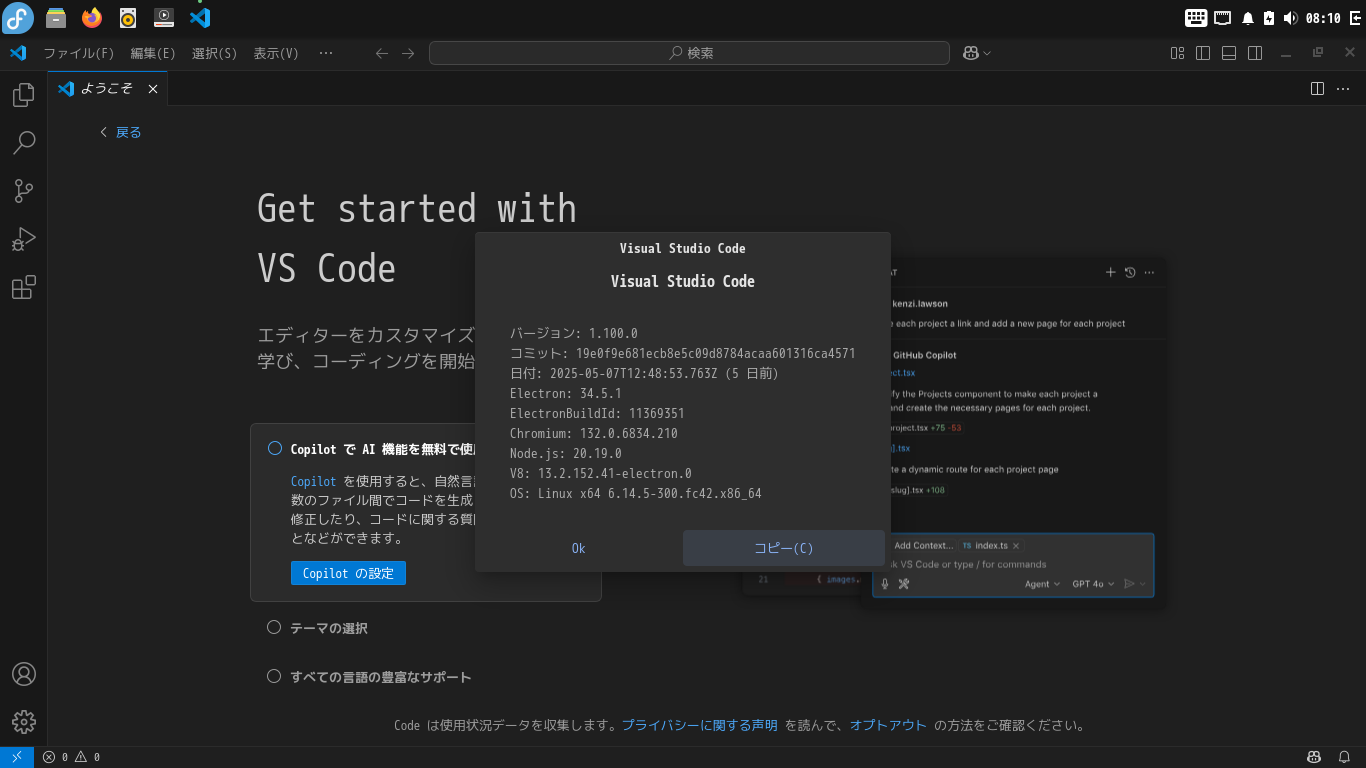Click the Copilot icon in title bar
This screenshot has width=1366, height=768.
pos(970,53)
